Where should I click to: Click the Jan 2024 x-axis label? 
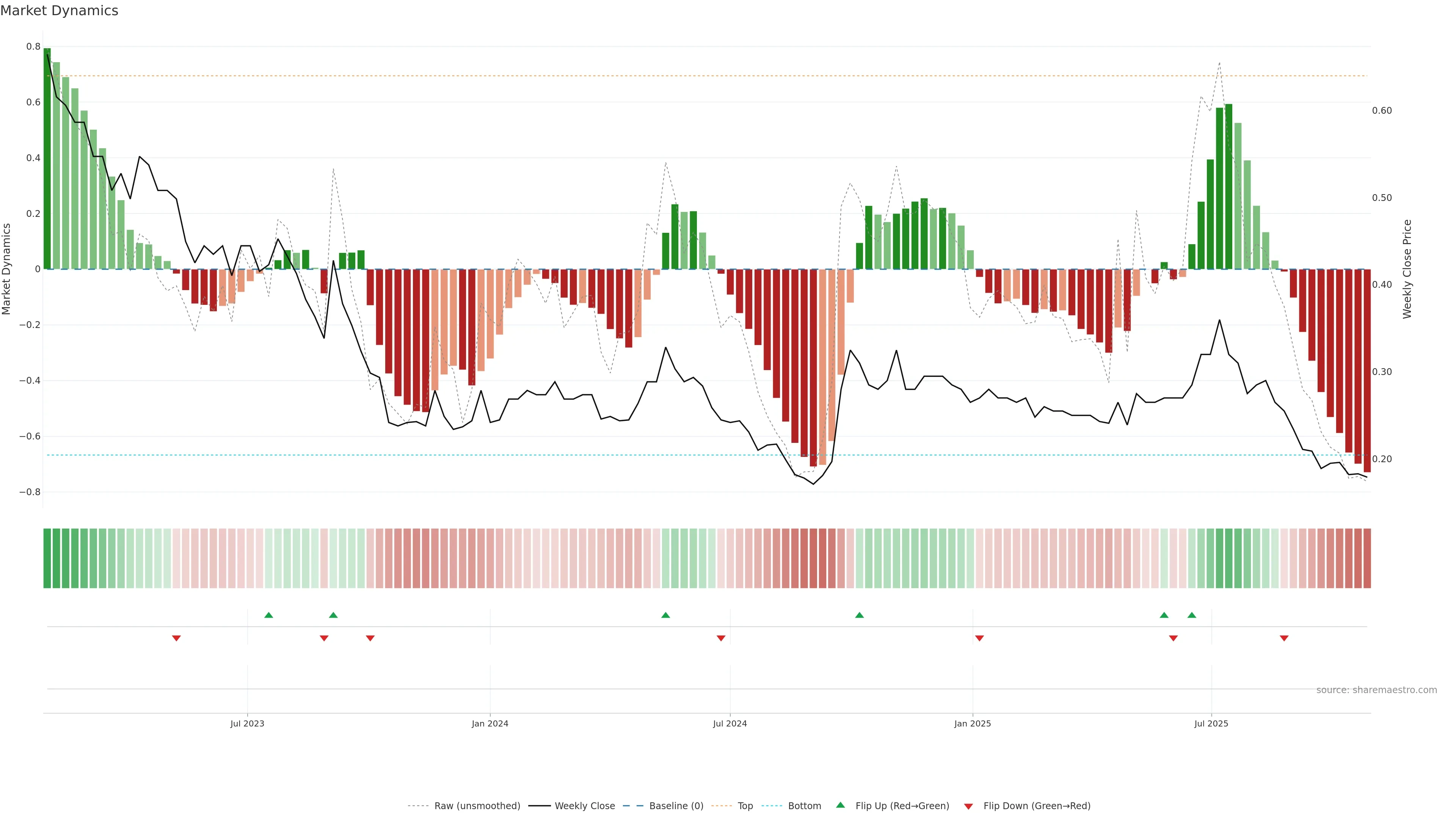point(490,723)
